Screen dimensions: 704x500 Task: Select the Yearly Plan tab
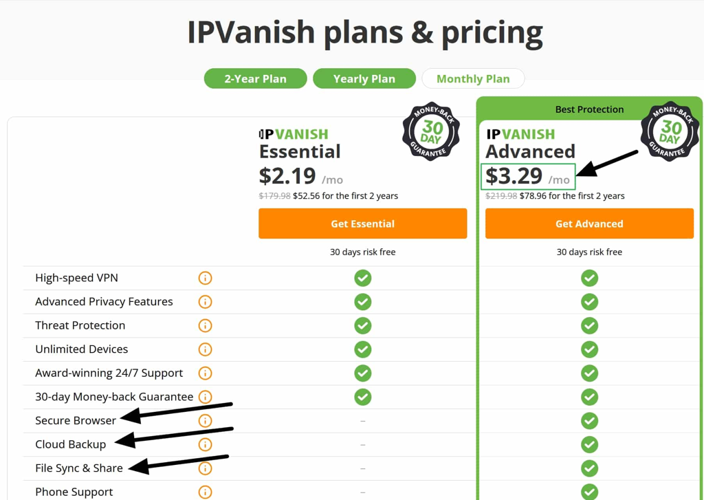pos(364,79)
